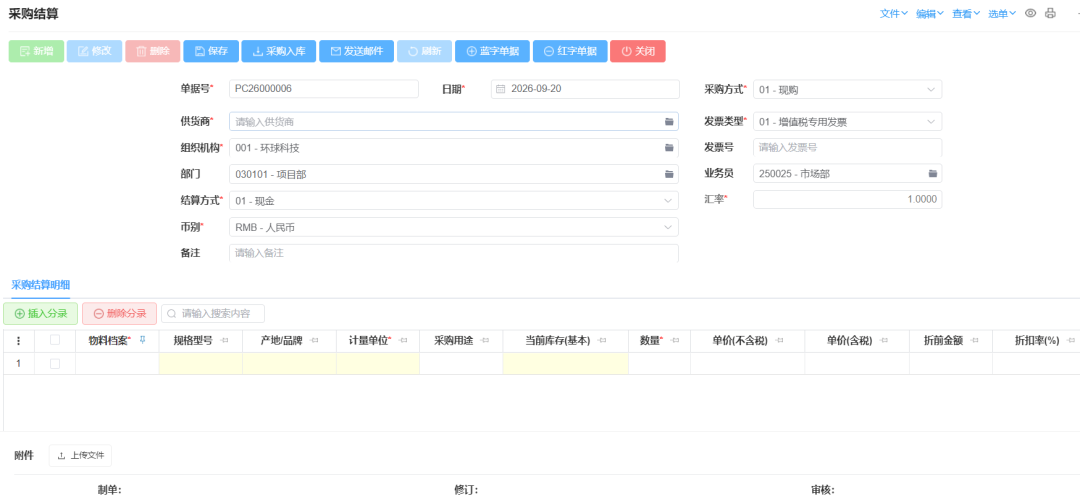The image size is (1080, 502).
Task: Open the 结算方式 dropdown showing 现金
Action: 453,200
